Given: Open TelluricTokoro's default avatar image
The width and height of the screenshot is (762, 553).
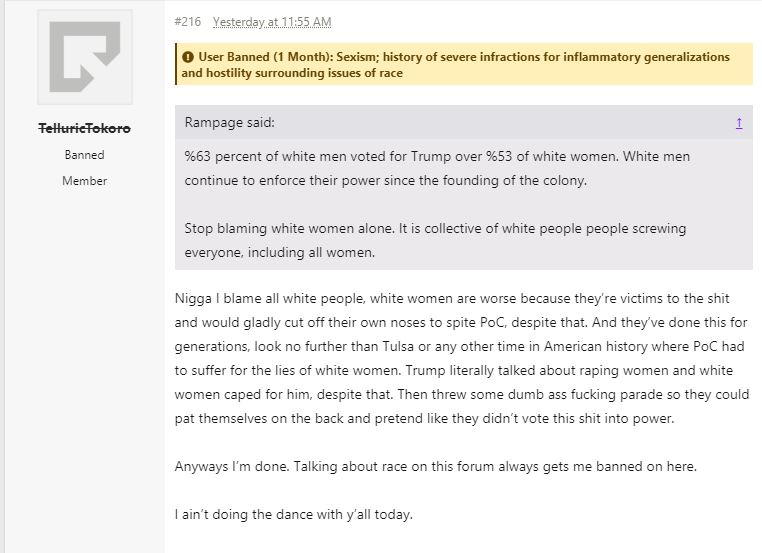Looking at the screenshot, I should [85, 57].
